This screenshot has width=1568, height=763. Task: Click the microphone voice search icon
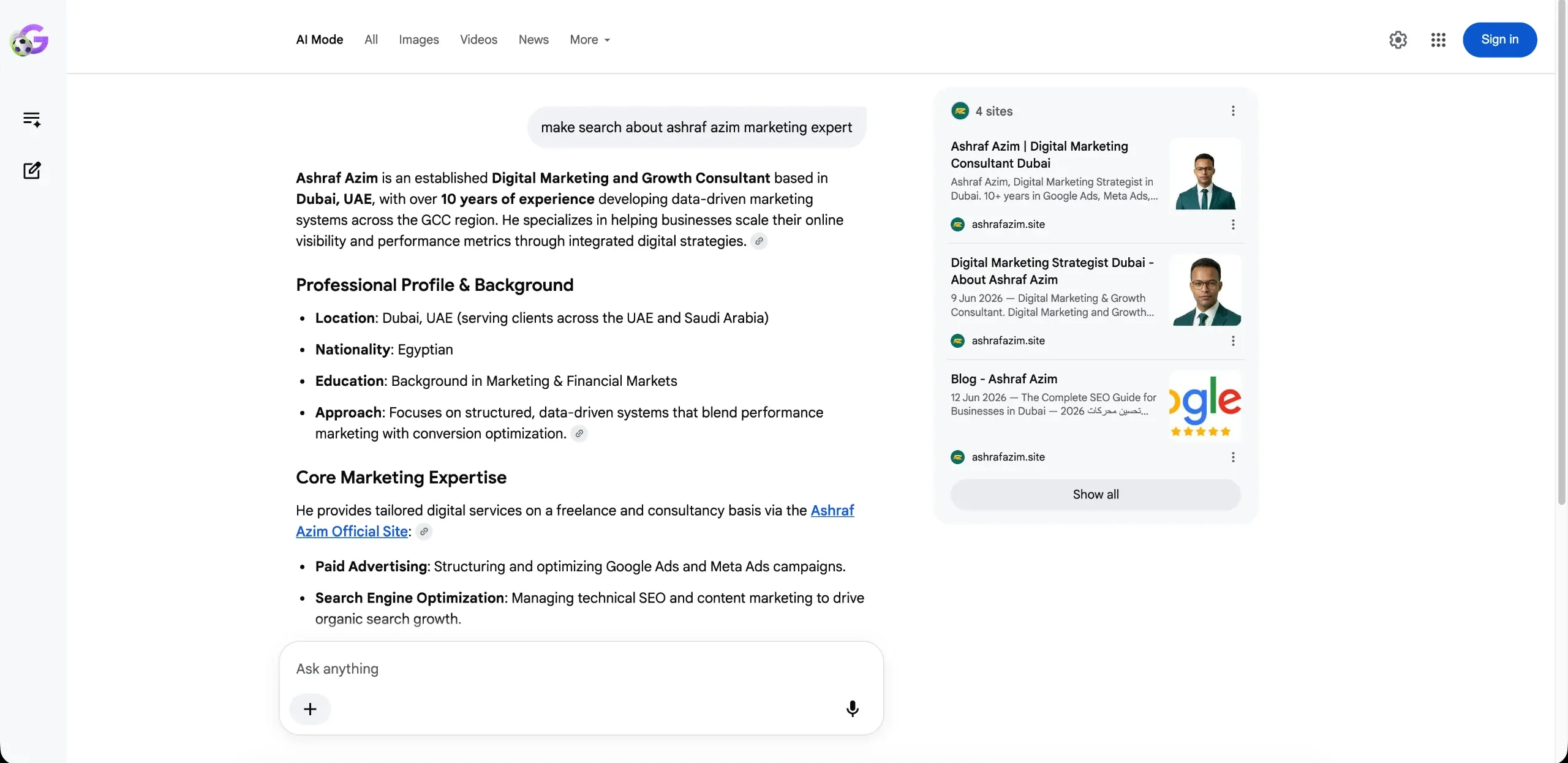pyautogui.click(x=852, y=709)
